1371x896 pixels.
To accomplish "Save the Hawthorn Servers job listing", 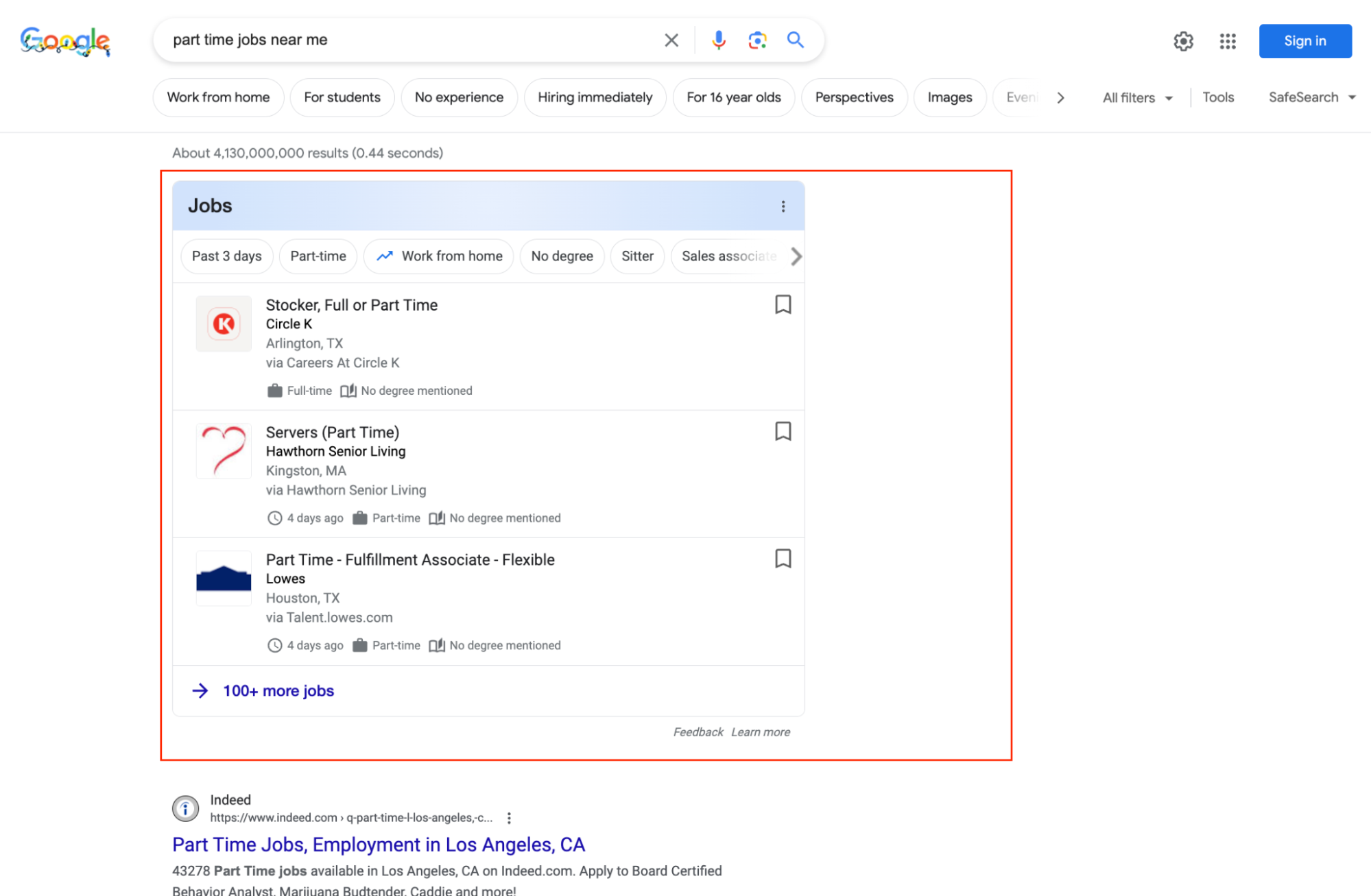I will pos(783,431).
